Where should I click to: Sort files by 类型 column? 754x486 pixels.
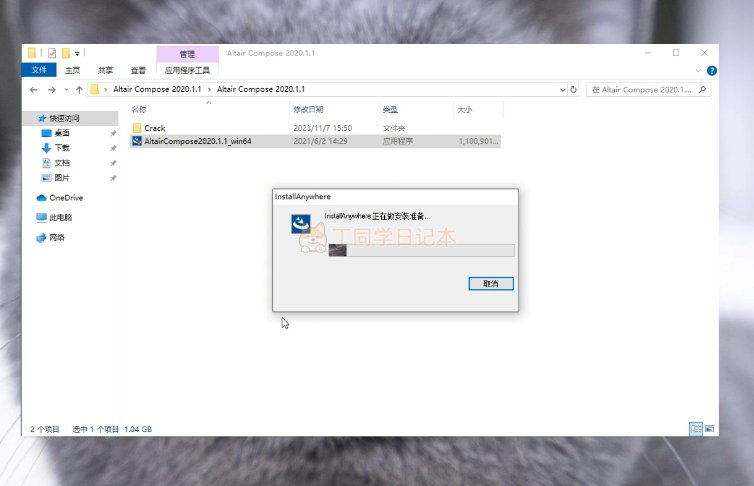tap(390, 110)
